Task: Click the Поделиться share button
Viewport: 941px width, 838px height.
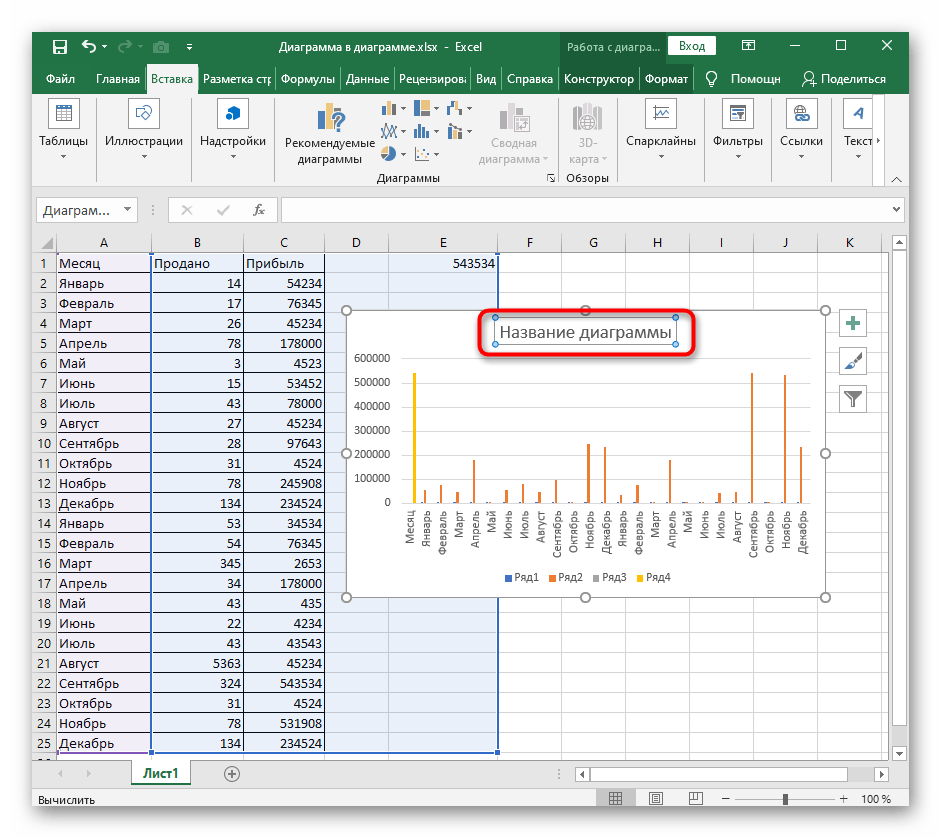Action: click(843, 79)
